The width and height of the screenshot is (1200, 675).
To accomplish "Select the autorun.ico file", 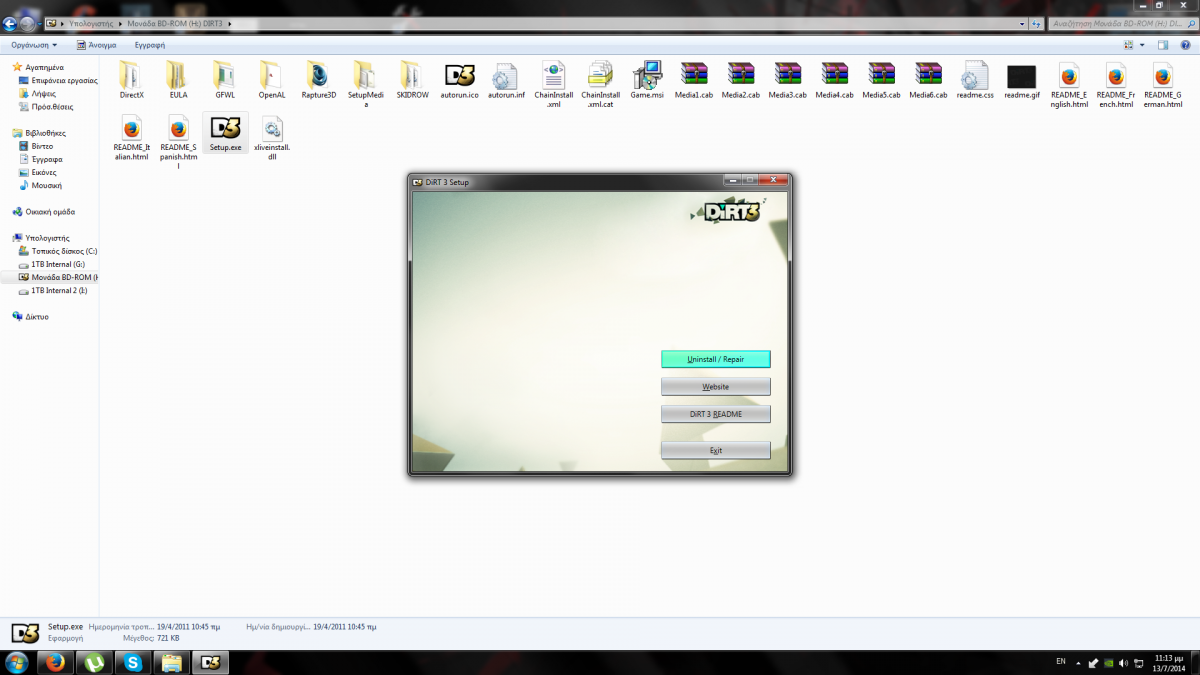I will [x=460, y=81].
